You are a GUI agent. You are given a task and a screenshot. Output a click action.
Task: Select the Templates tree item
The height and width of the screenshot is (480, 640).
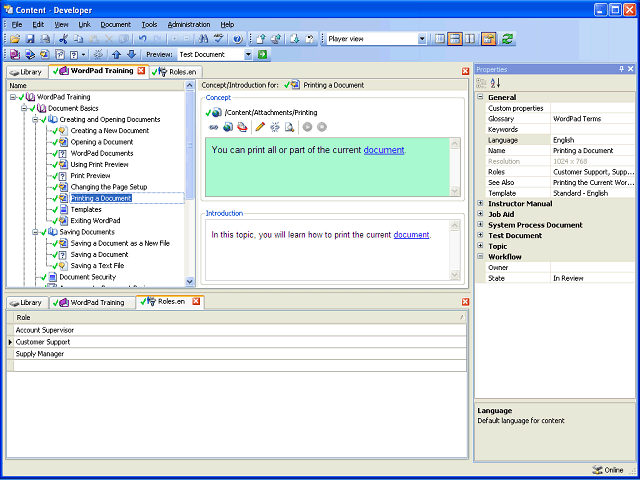86,209
